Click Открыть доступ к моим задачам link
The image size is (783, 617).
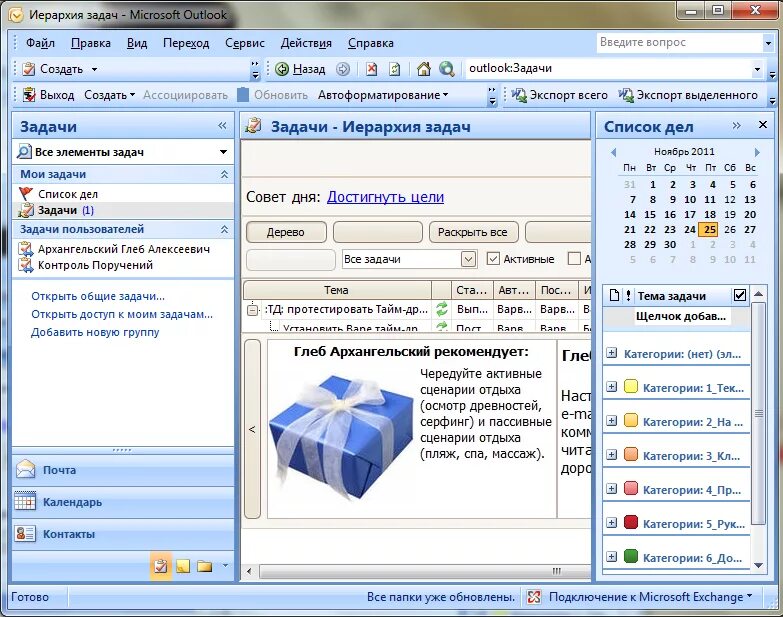point(122,314)
